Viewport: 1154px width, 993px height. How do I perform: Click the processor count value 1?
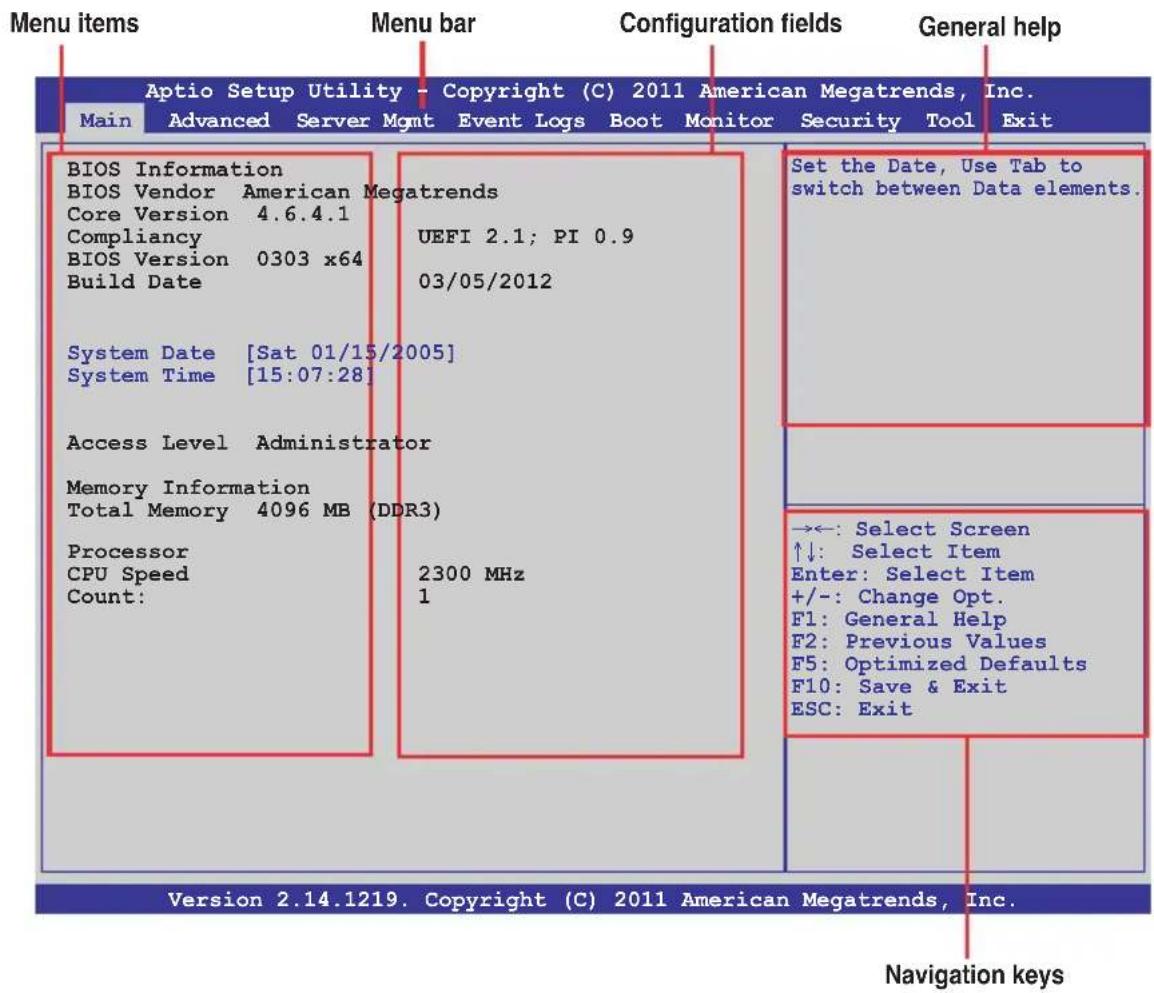click(x=424, y=597)
